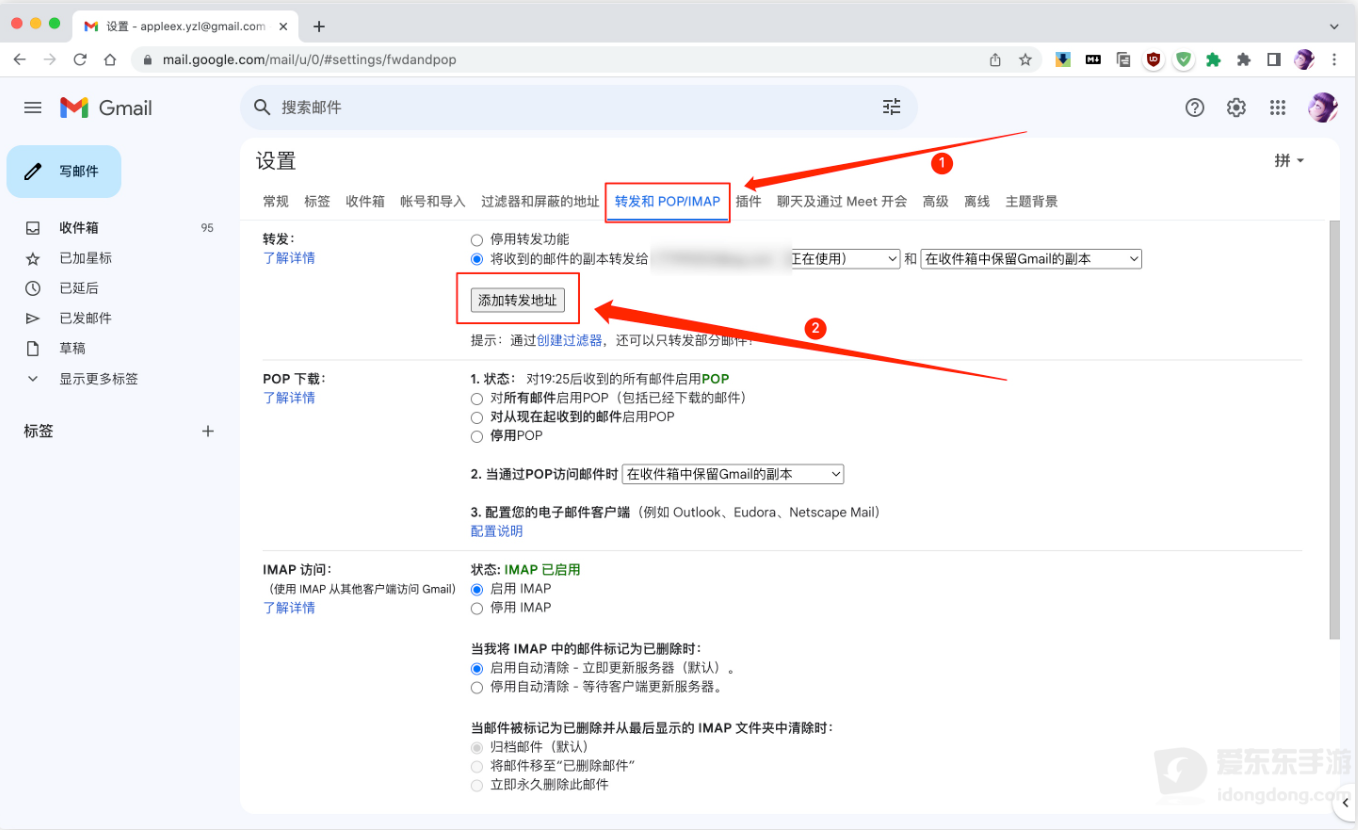This screenshot has width=1358, height=830.
Task: Add a new label with plus icon
Action: [x=208, y=431]
